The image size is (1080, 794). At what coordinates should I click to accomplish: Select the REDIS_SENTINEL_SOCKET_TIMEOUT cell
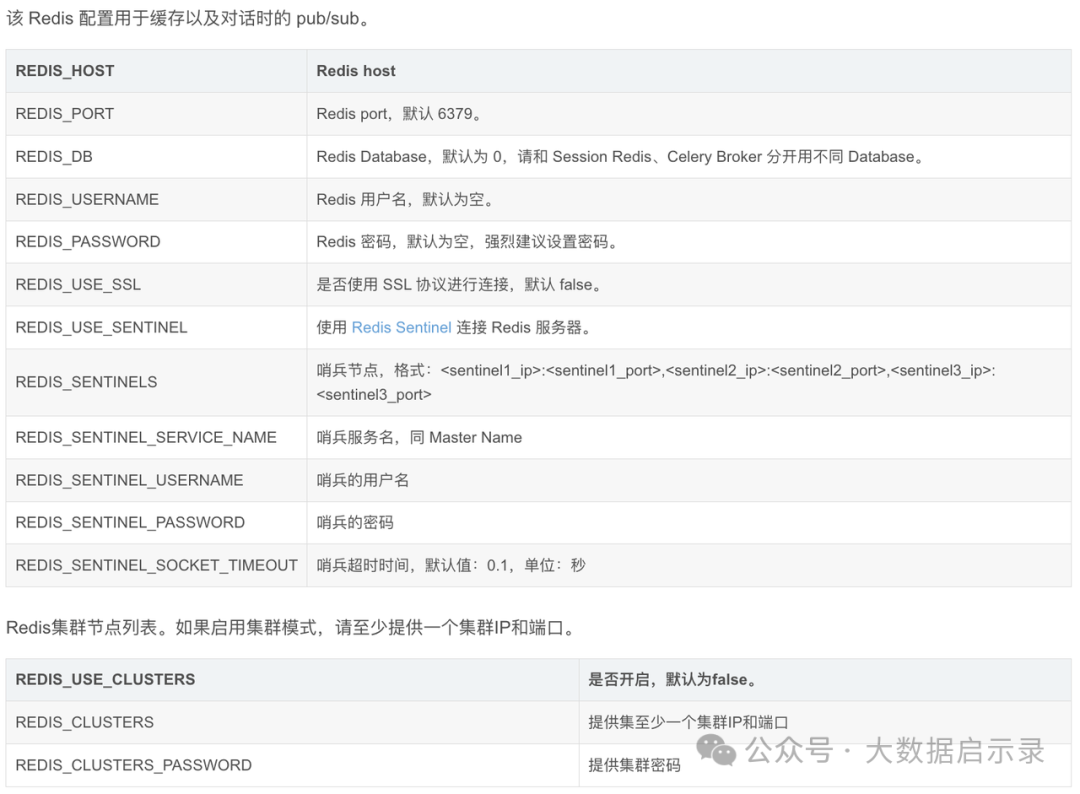coord(156,565)
